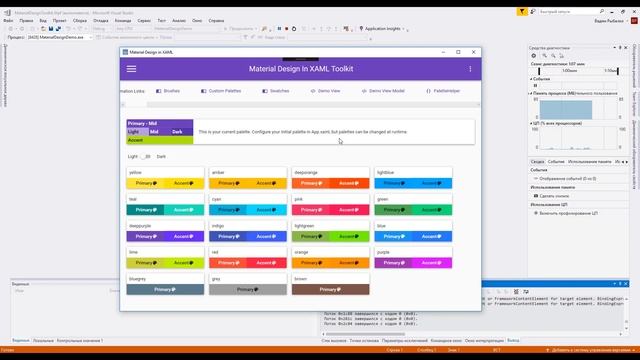This screenshot has width=640, height=360.
Task: Open the Справка menu in Visual Studio
Action: tap(216, 20)
